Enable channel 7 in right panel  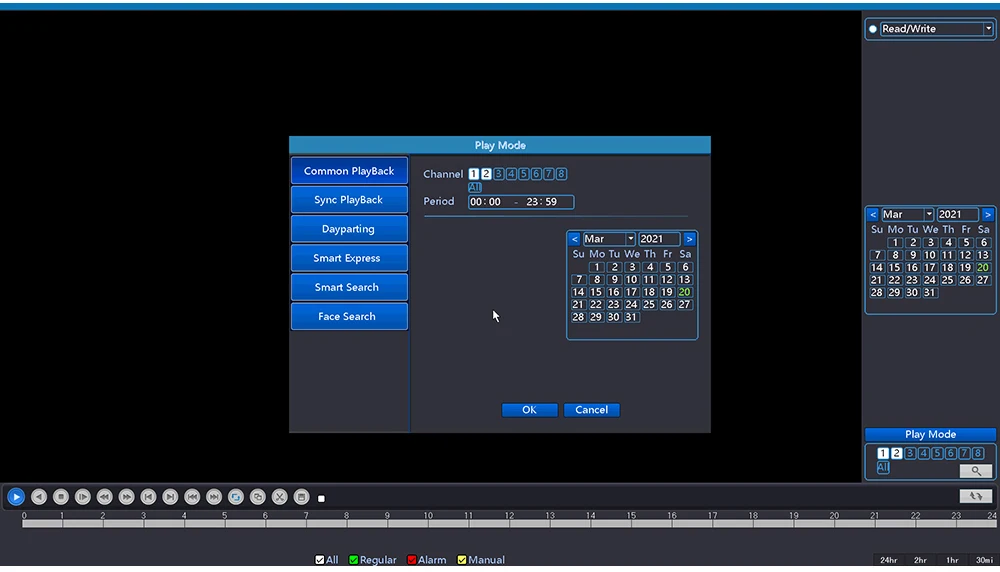[x=964, y=453]
